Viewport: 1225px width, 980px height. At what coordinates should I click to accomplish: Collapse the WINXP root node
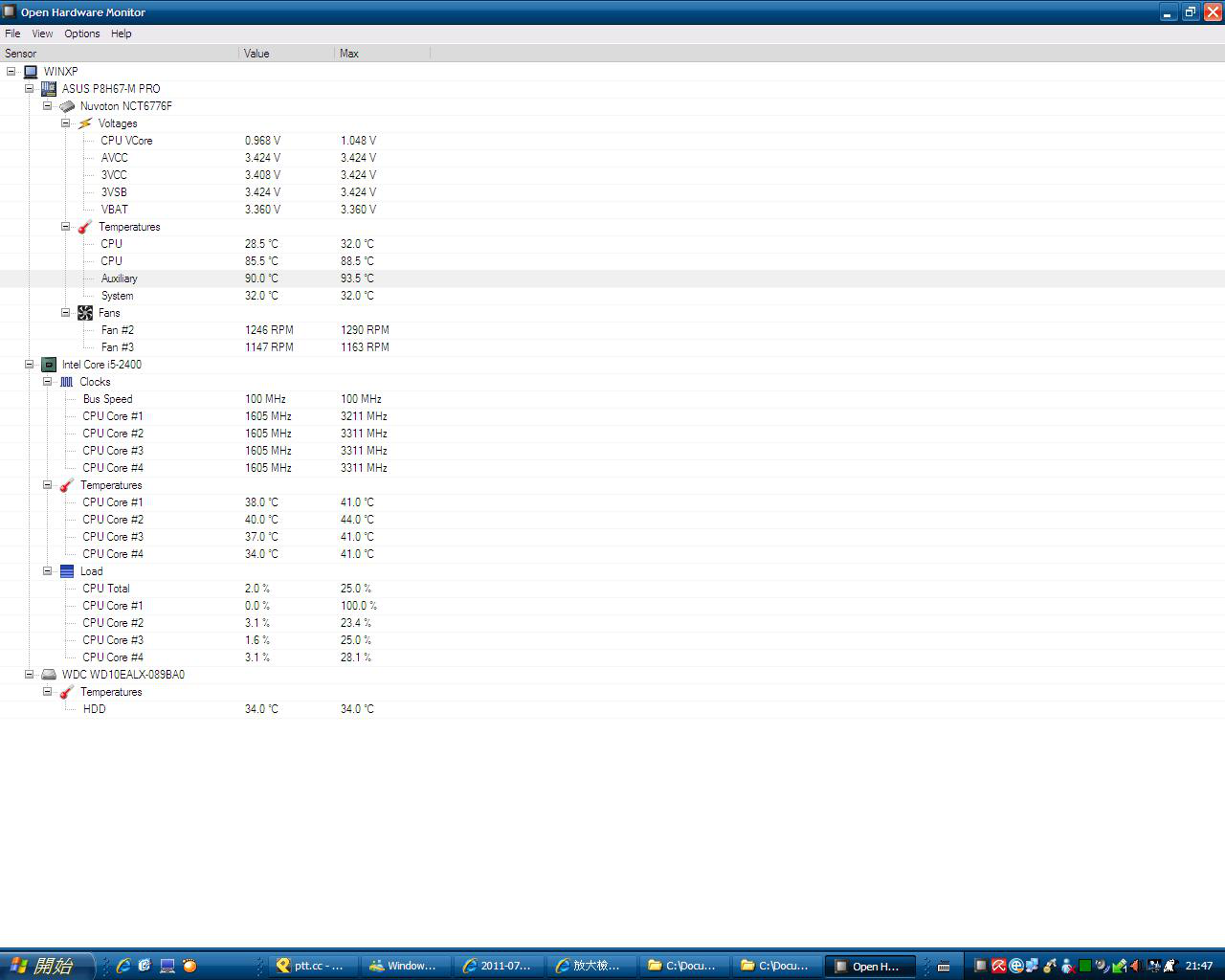pos(11,72)
